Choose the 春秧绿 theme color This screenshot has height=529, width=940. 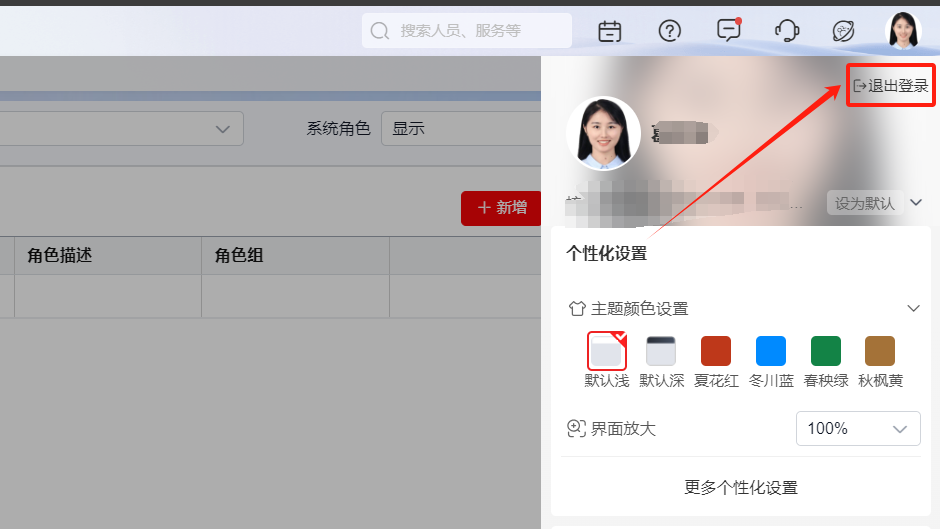[x=826, y=351]
